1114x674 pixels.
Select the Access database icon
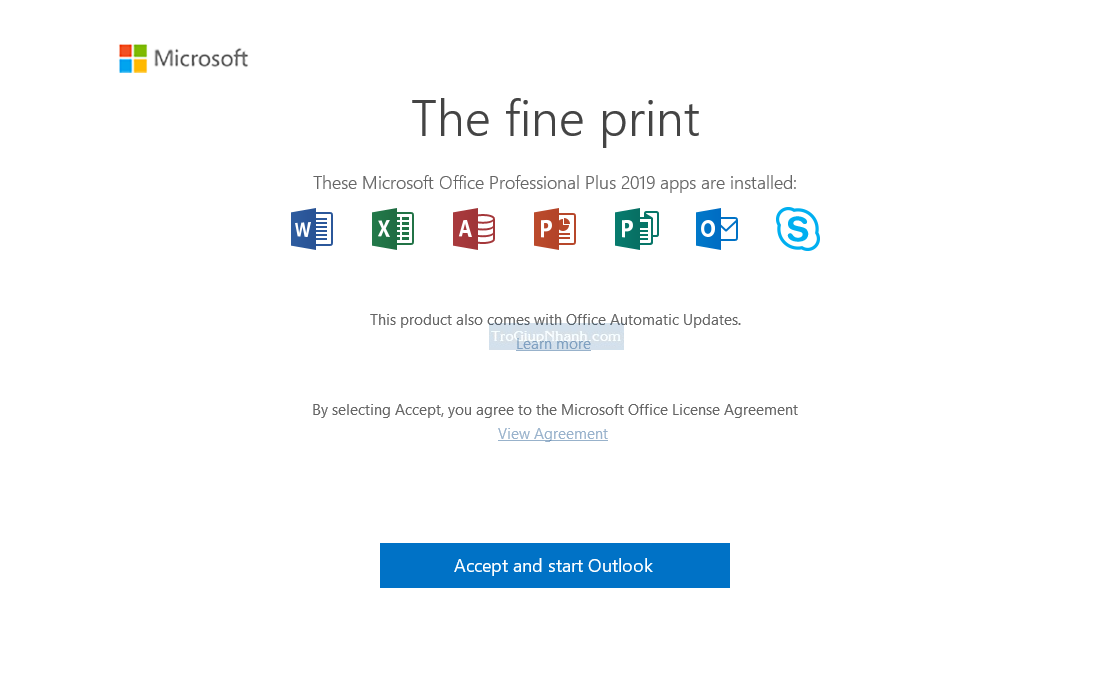click(474, 229)
